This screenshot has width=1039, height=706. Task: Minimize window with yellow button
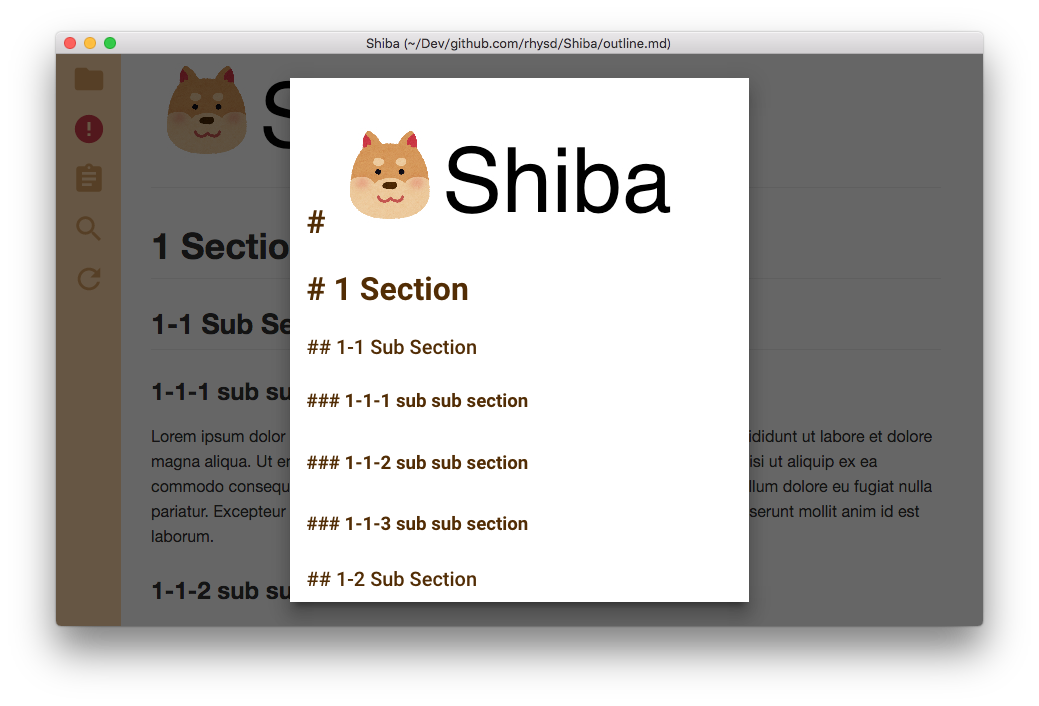pos(90,43)
